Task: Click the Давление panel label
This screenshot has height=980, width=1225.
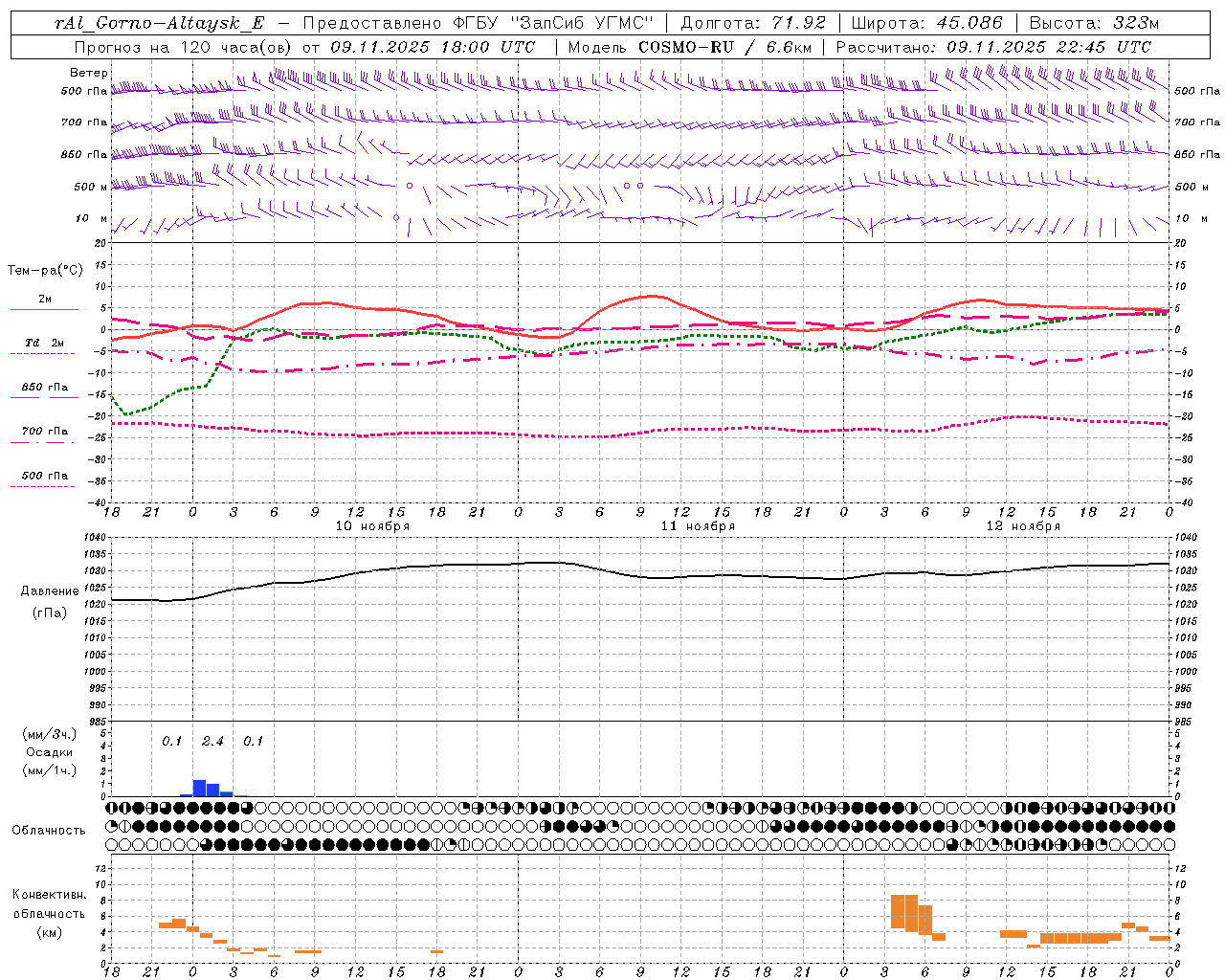Action: (50, 591)
